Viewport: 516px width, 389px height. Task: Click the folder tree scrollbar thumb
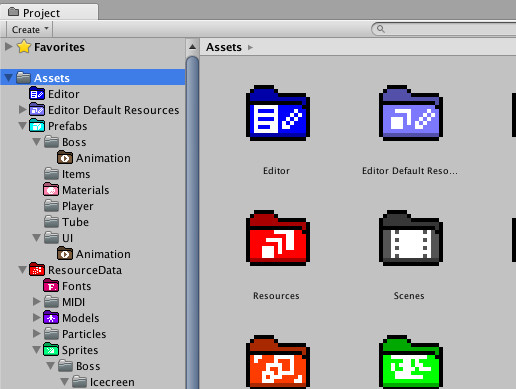click(192, 222)
